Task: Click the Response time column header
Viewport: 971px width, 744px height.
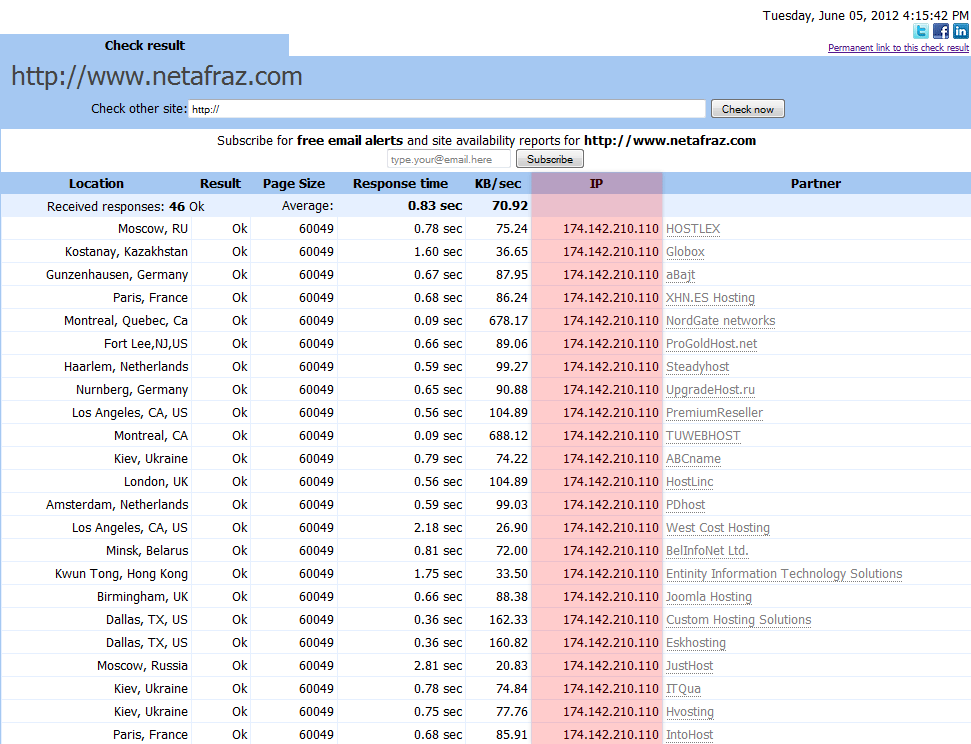Action: (x=400, y=183)
